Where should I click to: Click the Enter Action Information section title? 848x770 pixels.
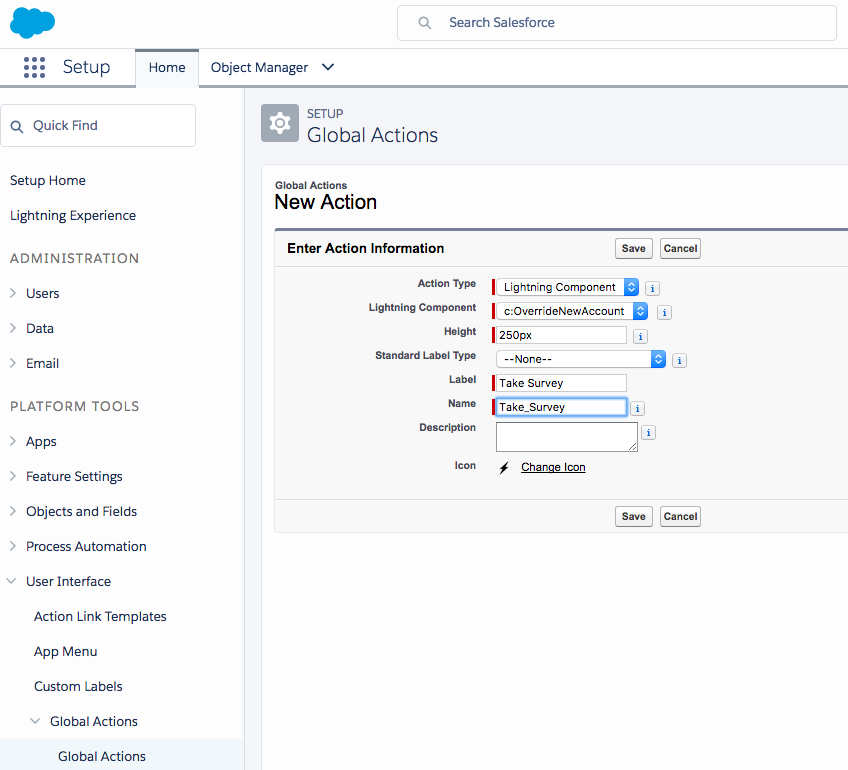click(x=366, y=248)
